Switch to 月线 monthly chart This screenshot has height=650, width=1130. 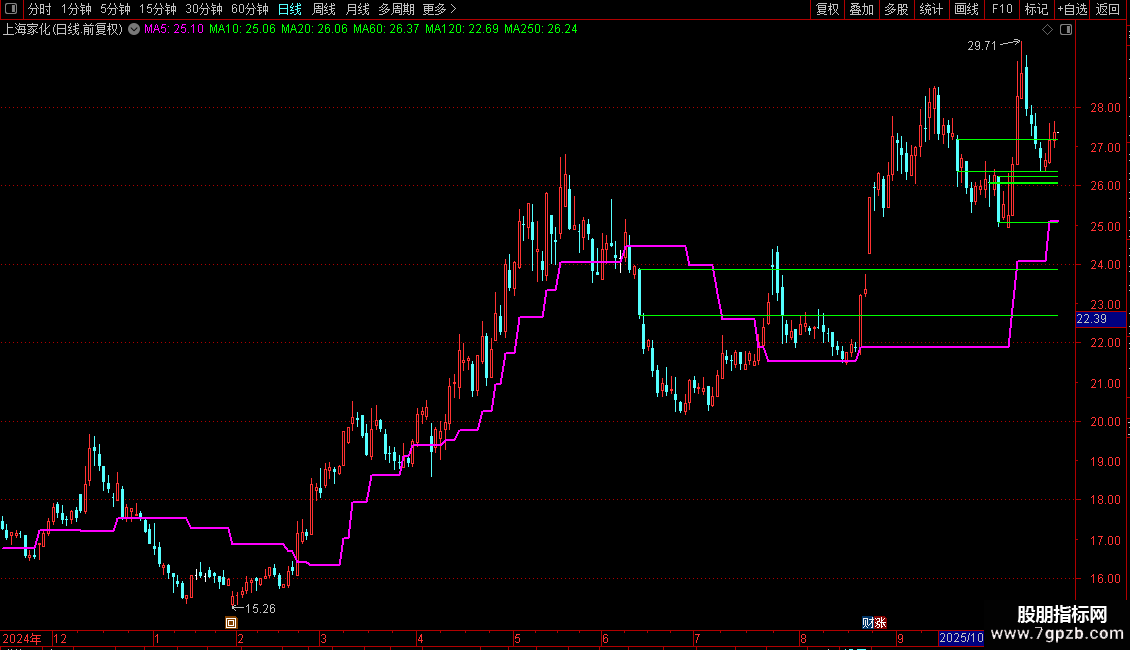(x=357, y=9)
